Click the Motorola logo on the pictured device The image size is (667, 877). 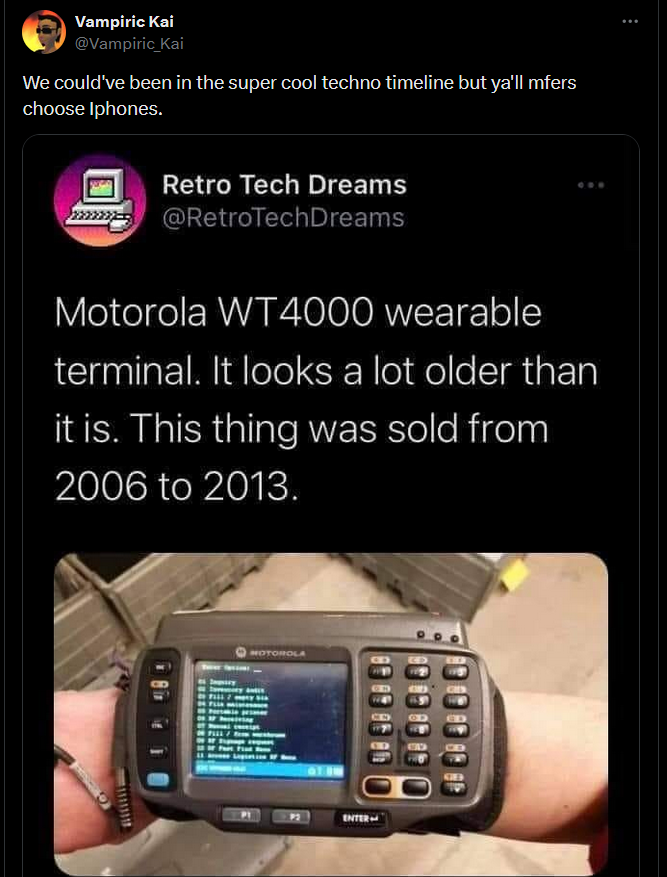[271, 652]
